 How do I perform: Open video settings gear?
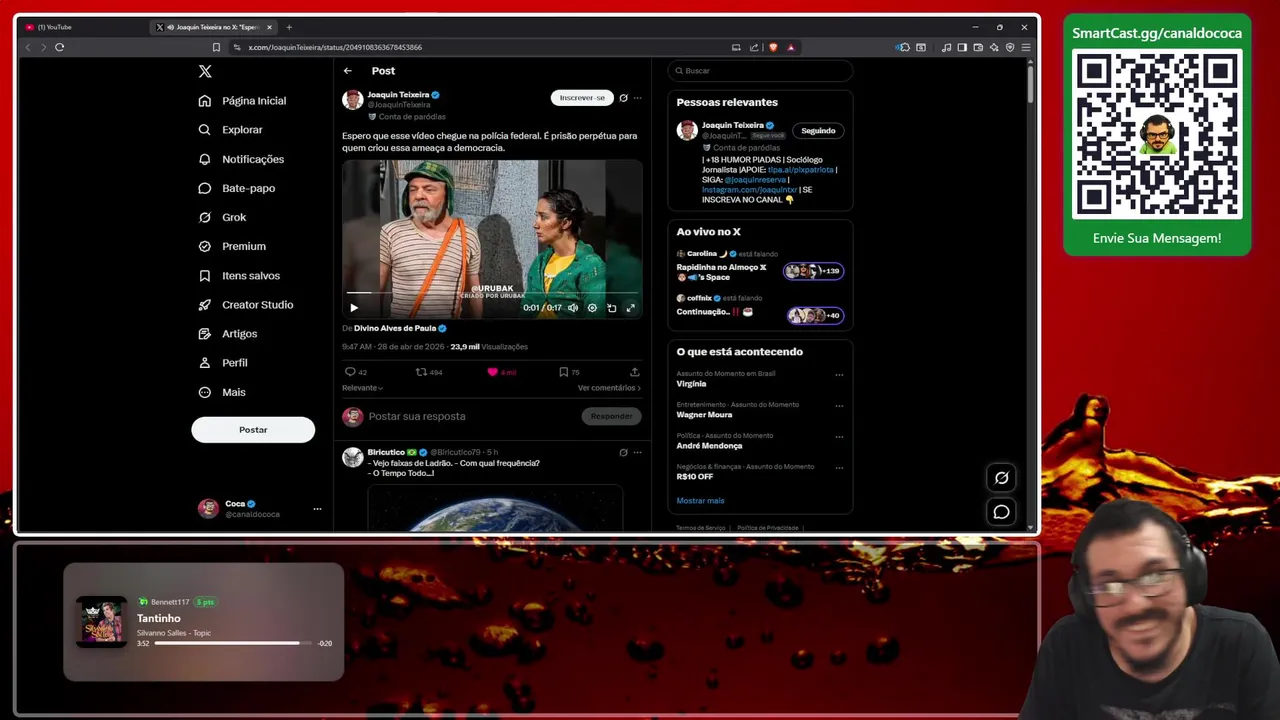592,308
